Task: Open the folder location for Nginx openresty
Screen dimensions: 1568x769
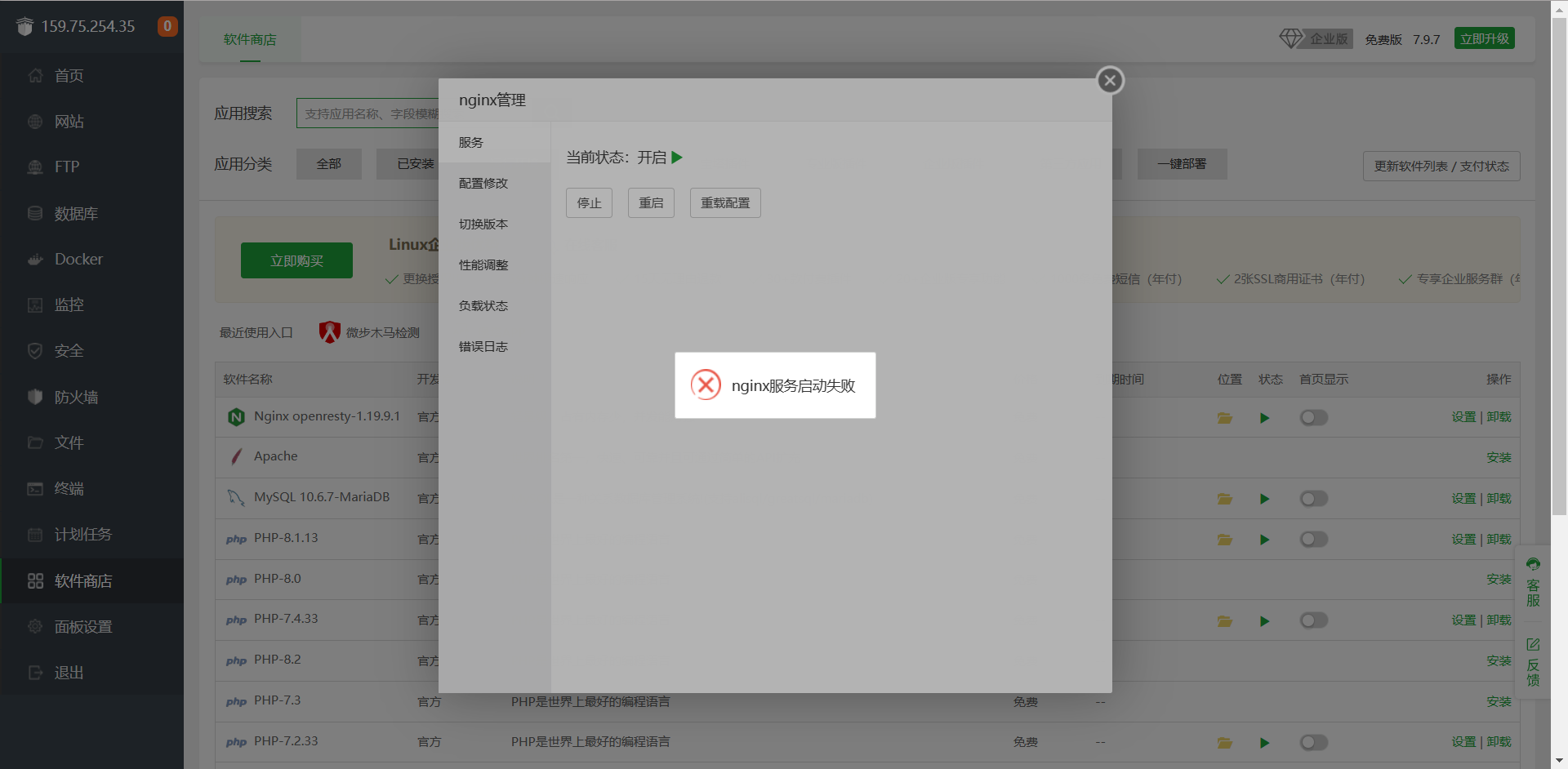Action: [1224, 417]
